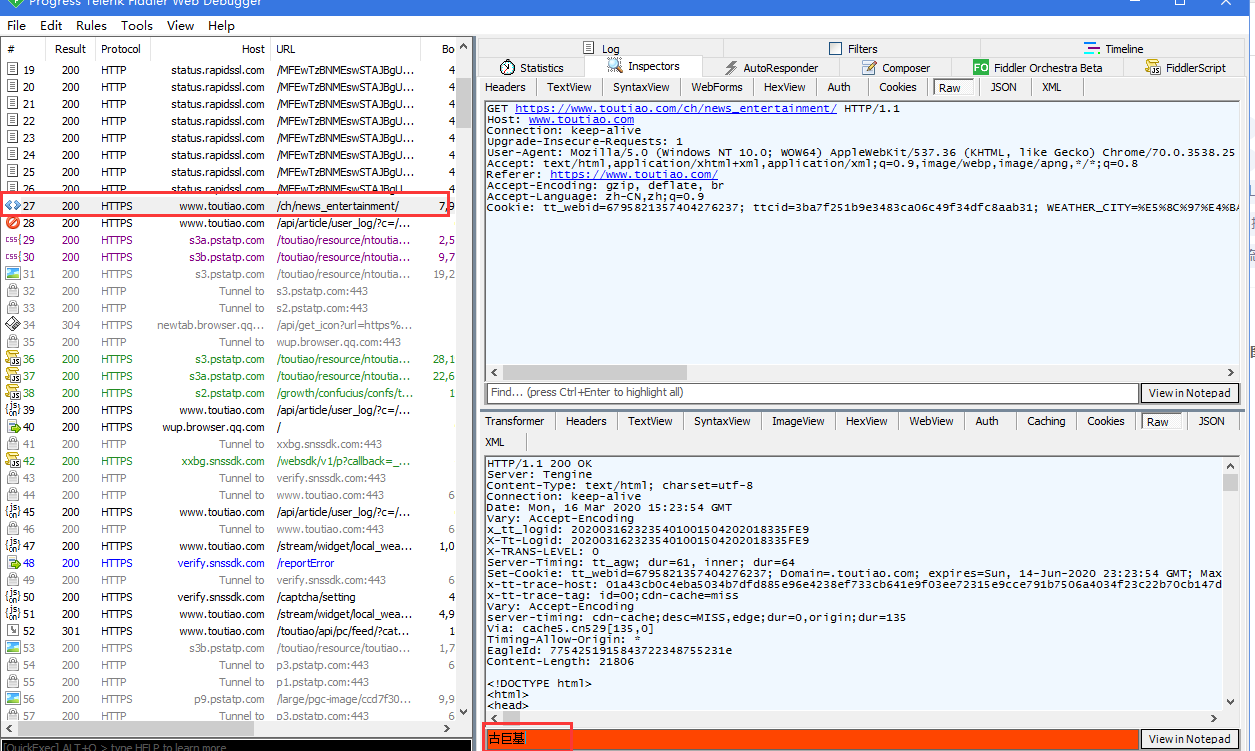Open the View menu
Image resolution: width=1255 pixels, height=751 pixels.
click(181, 25)
